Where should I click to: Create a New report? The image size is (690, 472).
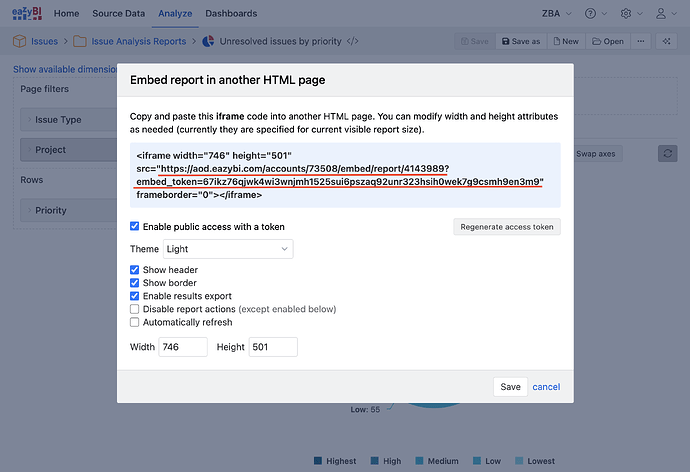pyautogui.click(x=566, y=41)
